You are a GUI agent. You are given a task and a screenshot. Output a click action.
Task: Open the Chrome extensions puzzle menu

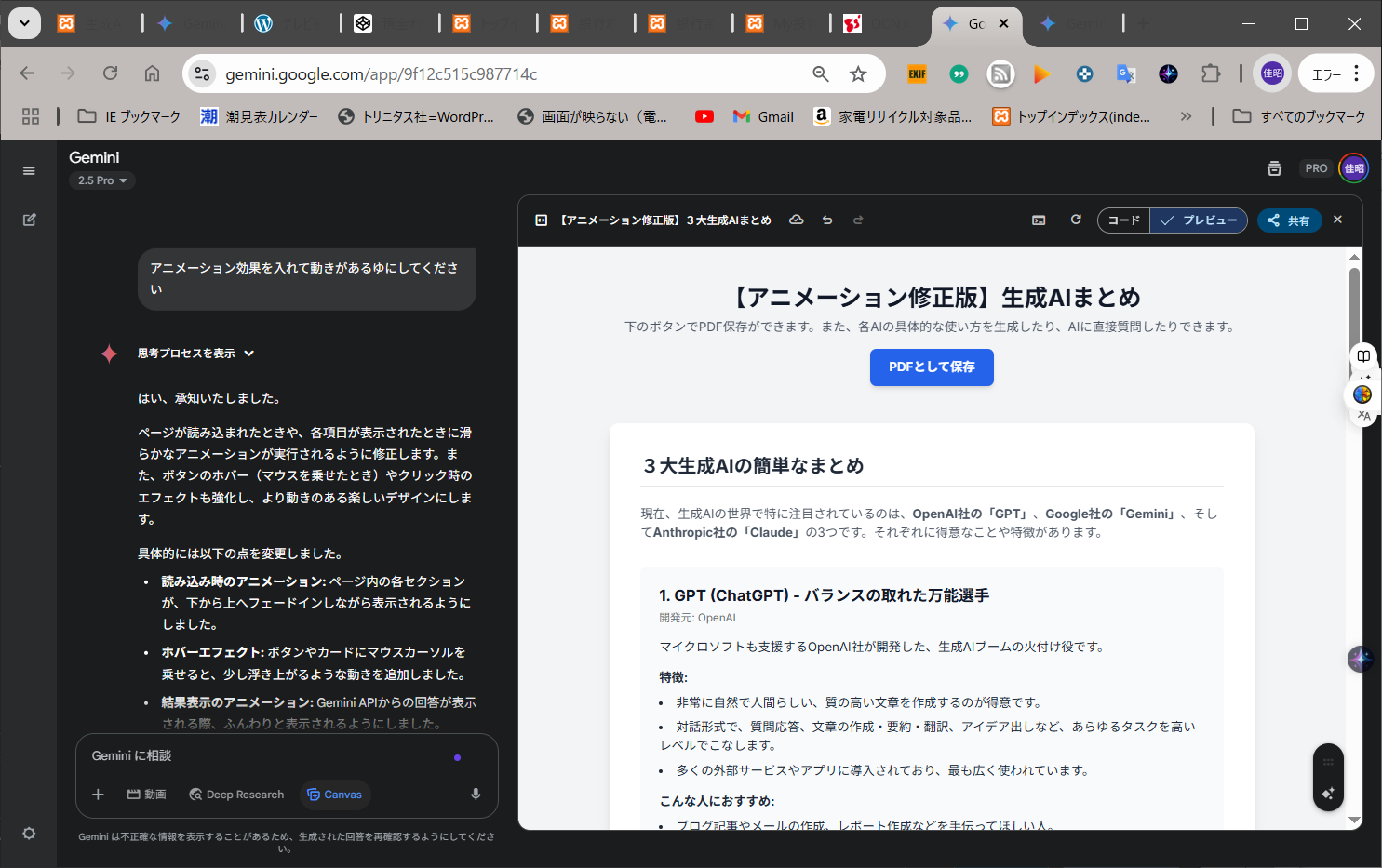pos(1211,73)
